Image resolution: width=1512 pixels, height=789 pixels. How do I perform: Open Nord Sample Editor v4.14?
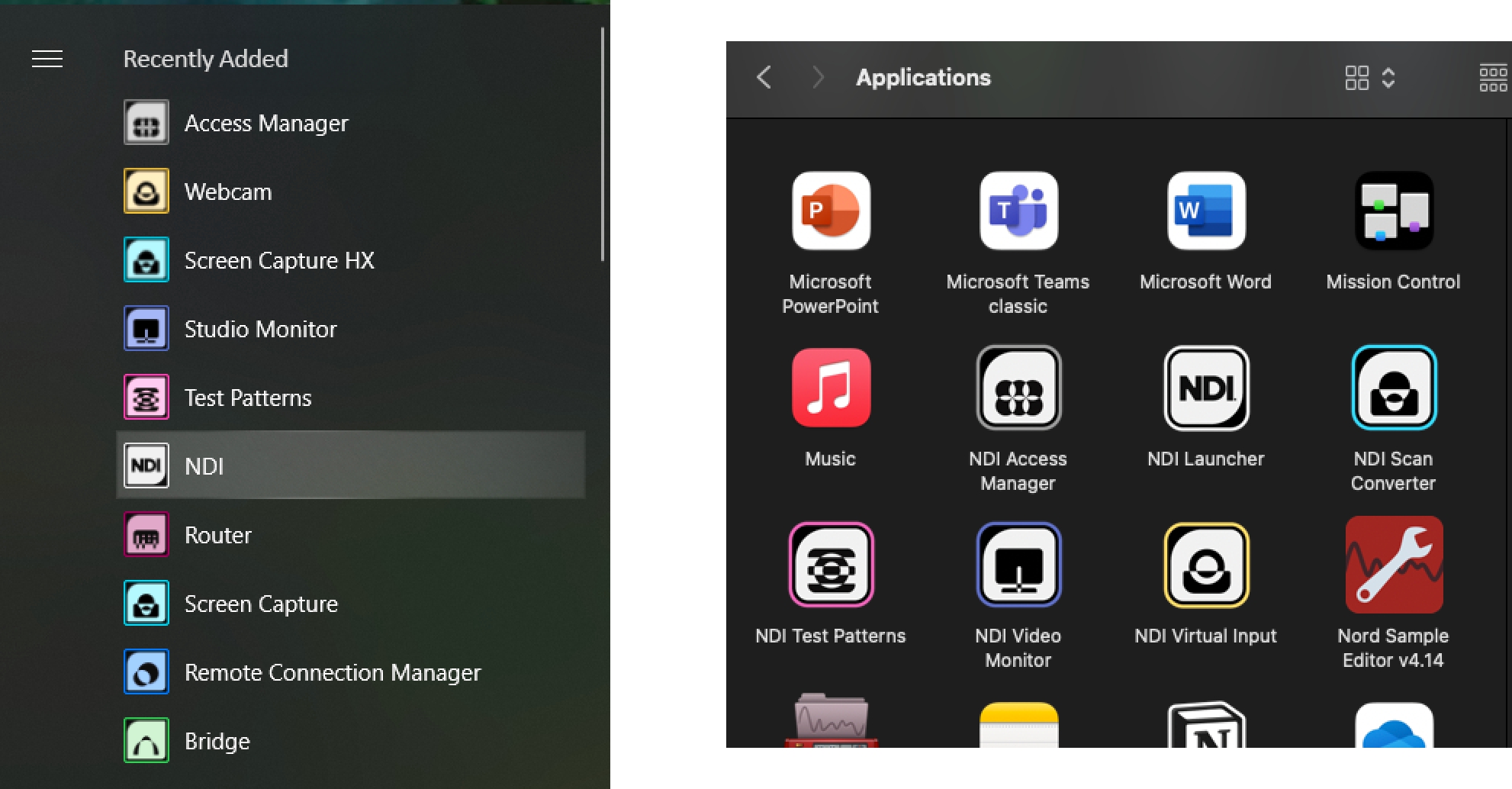(x=1393, y=565)
